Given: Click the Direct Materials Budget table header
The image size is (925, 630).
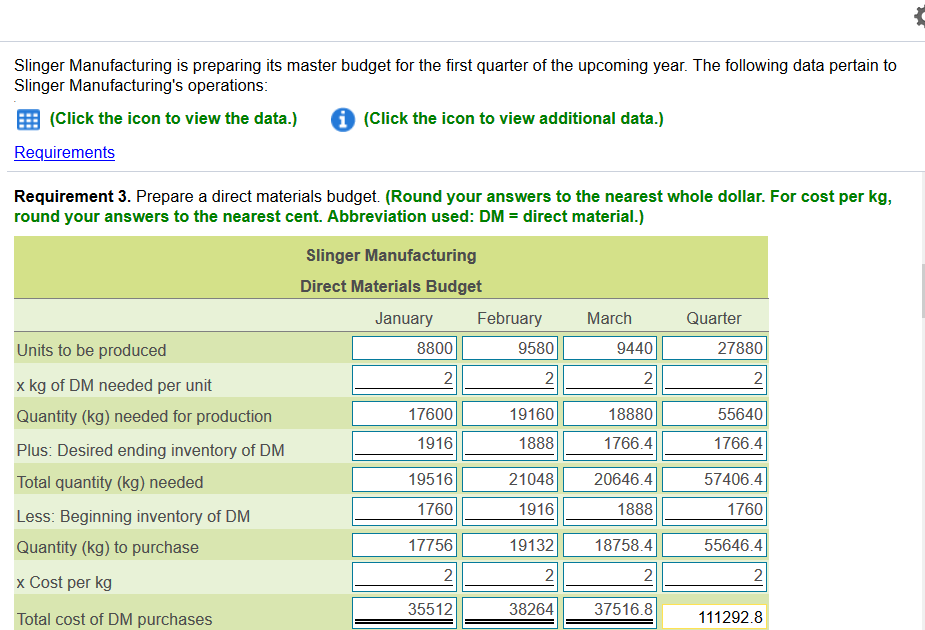Looking at the screenshot, I should 390,286.
